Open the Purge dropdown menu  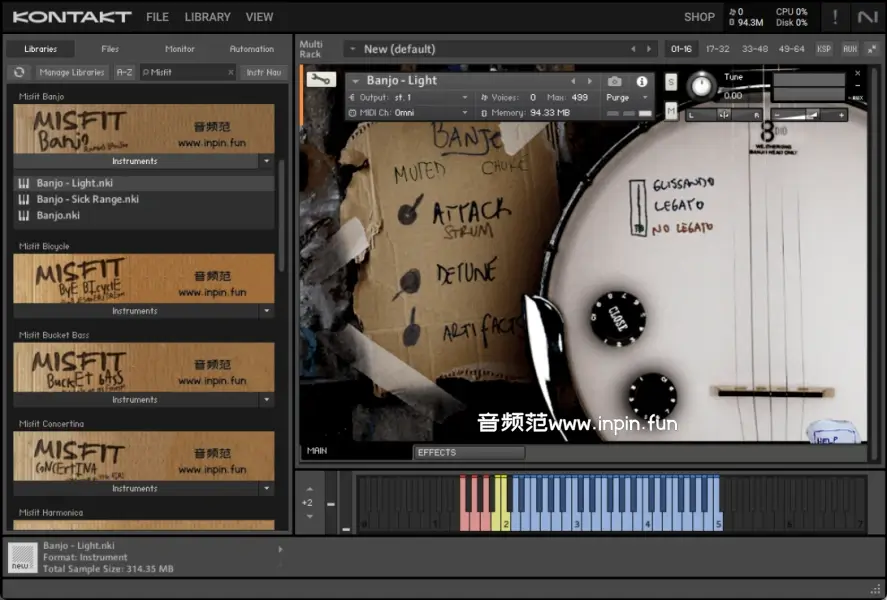point(627,97)
